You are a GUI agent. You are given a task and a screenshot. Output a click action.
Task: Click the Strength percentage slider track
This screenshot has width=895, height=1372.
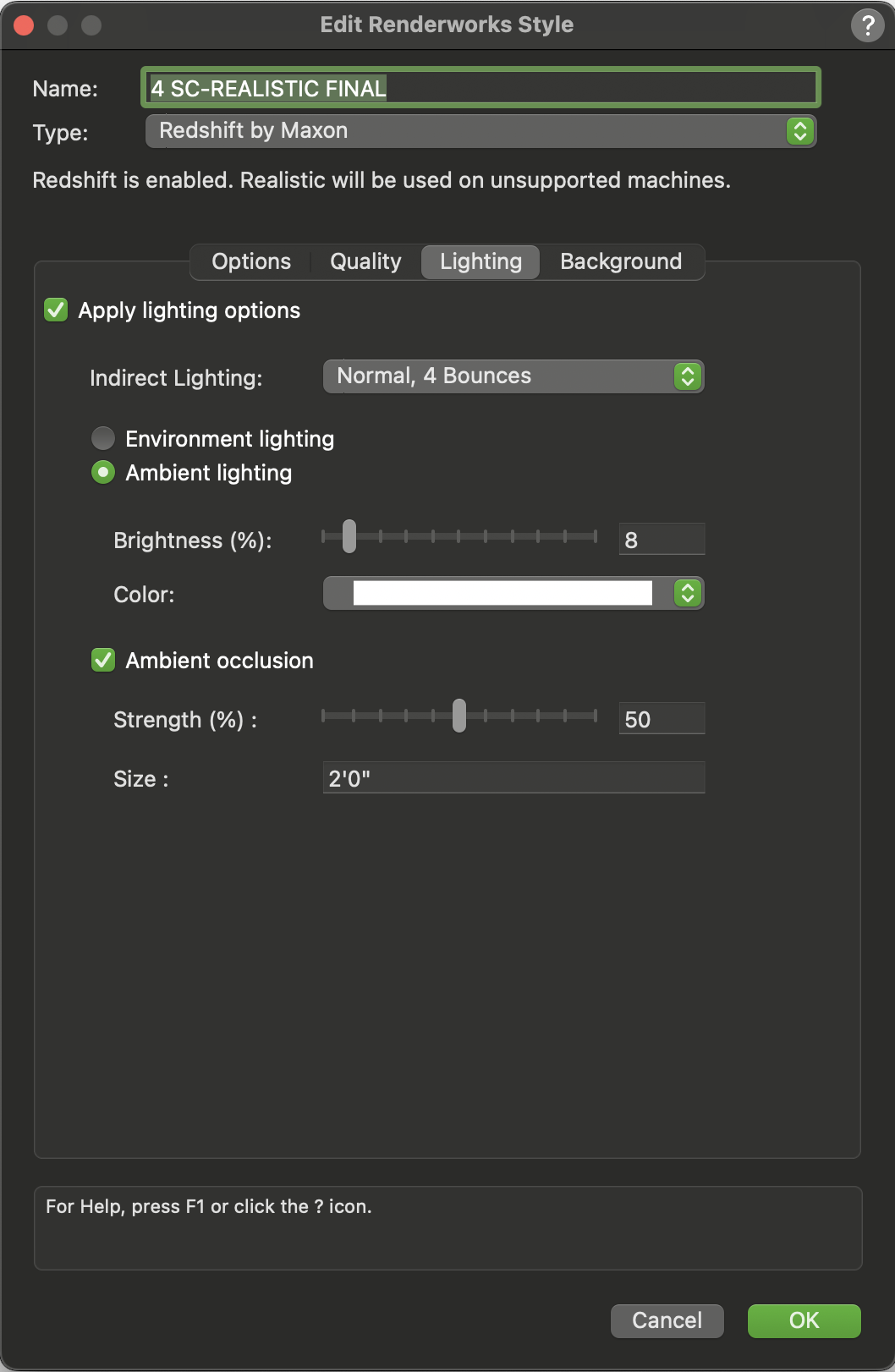pos(459,717)
